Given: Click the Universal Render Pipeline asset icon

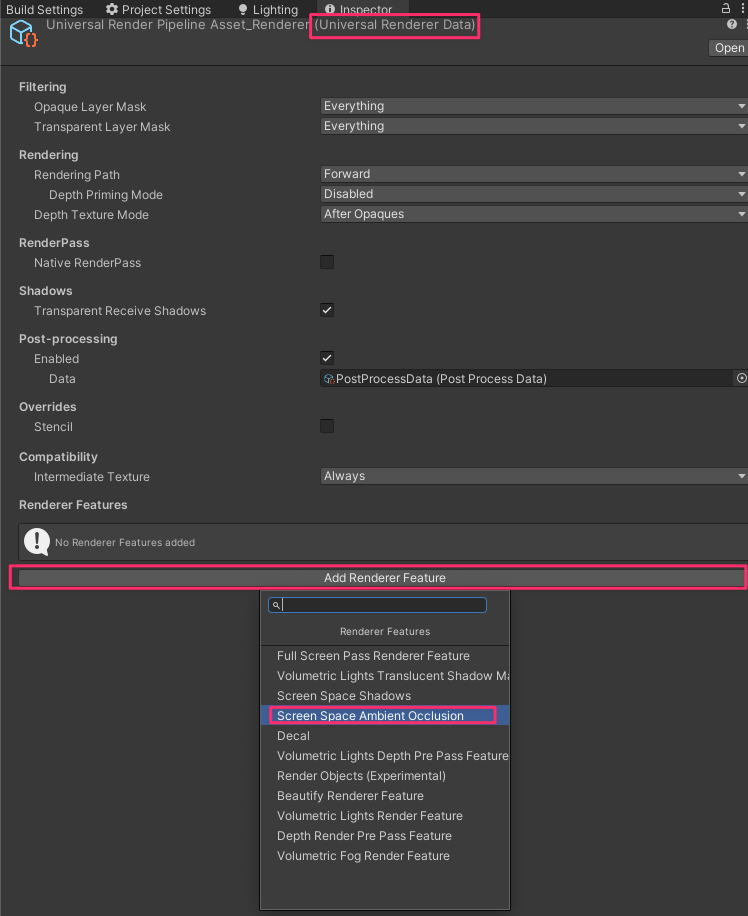Looking at the screenshot, I should coord(22,33).
